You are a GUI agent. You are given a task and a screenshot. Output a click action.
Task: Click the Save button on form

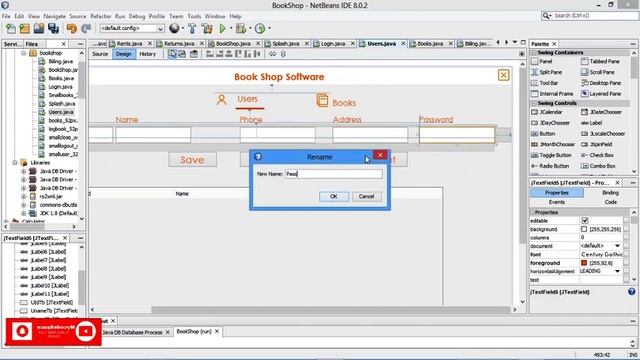click(x=192, y=160)
